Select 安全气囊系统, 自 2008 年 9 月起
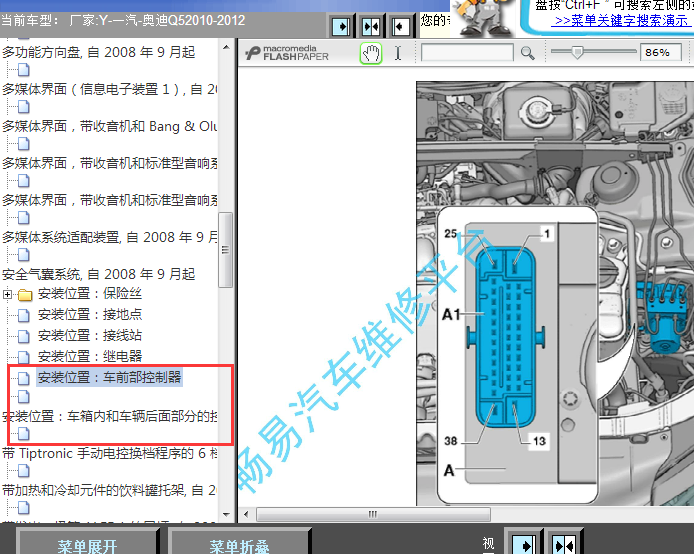This screenshot has height=554, width=694. pos(98,274)
